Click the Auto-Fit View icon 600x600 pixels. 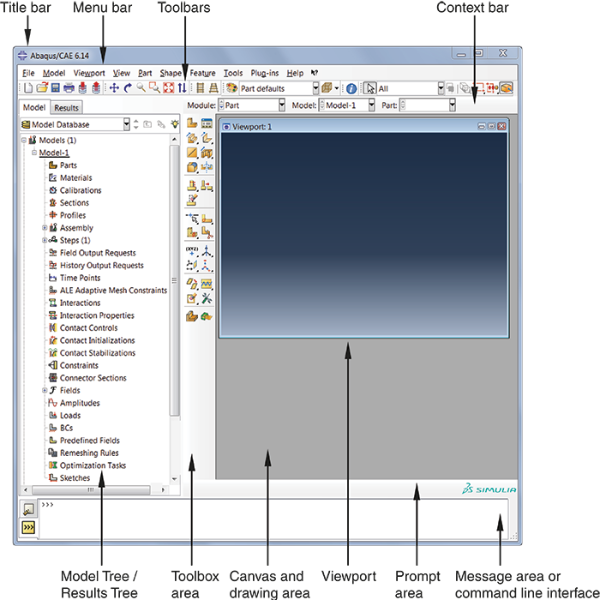coord(168,88)
